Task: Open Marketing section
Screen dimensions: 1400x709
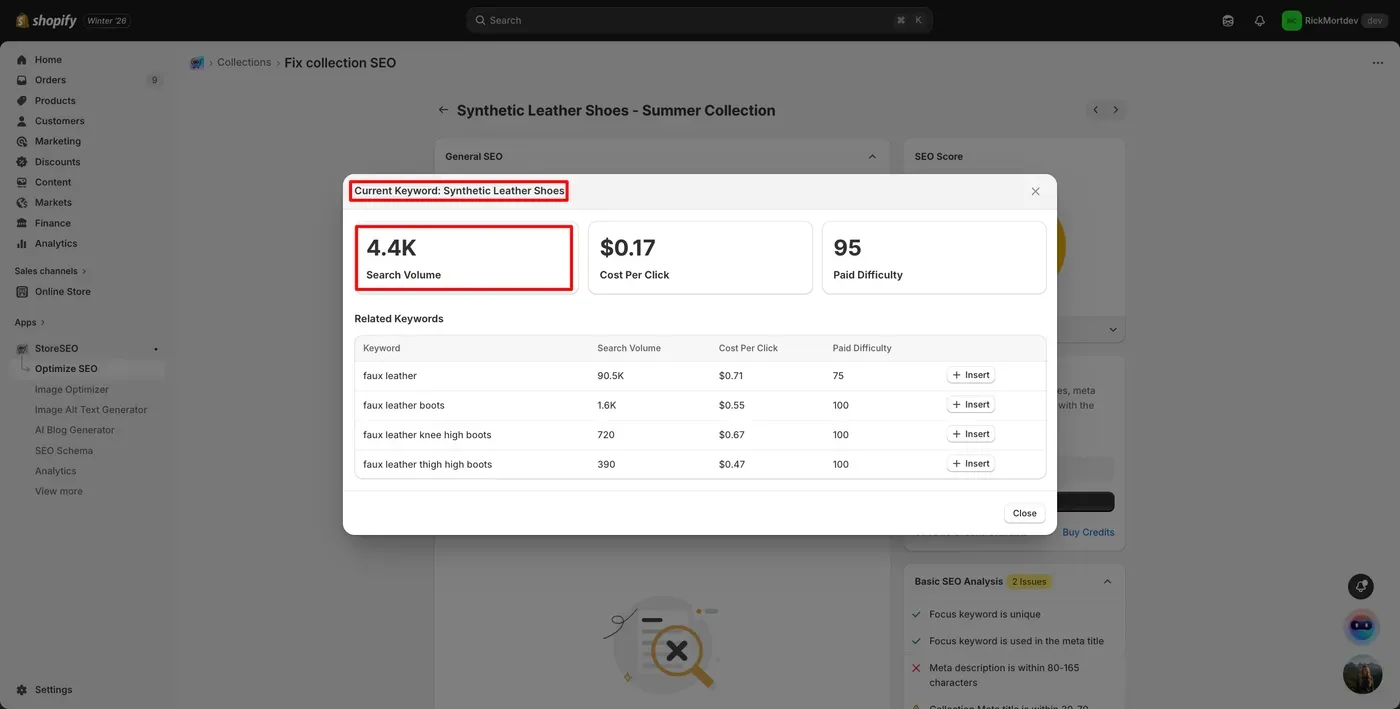Action: pyautogui.click(x=58, y=141)
